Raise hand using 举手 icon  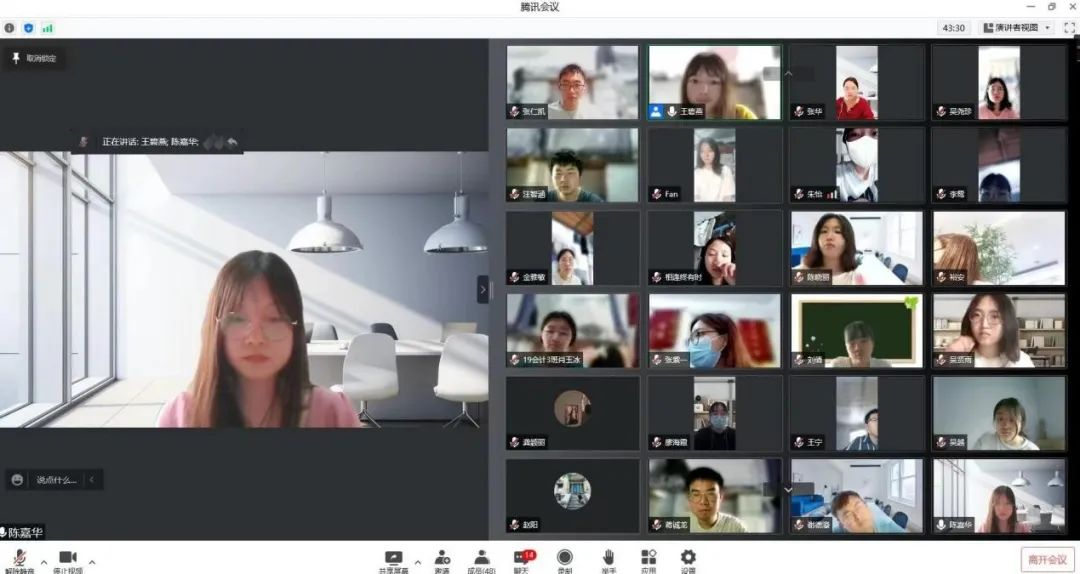pyautogui.click(x=608, y=558)
